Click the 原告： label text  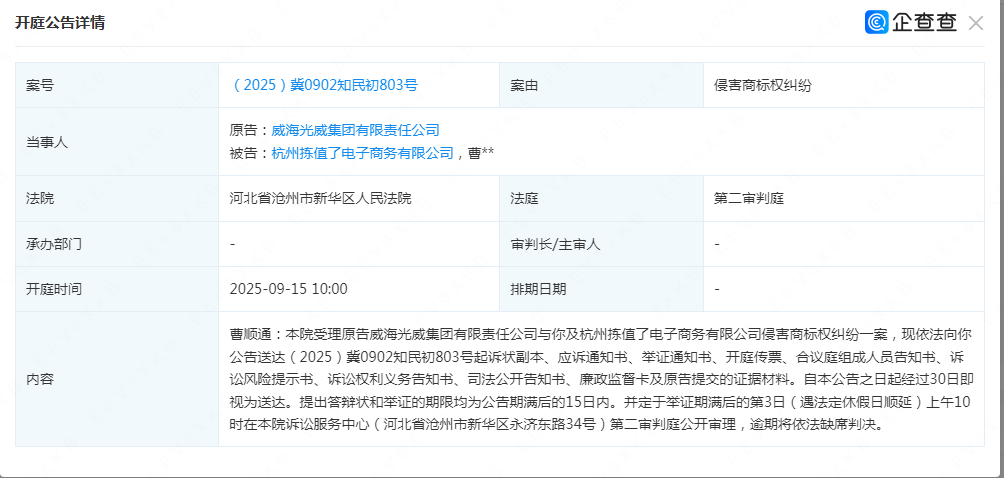pos(250,131)
